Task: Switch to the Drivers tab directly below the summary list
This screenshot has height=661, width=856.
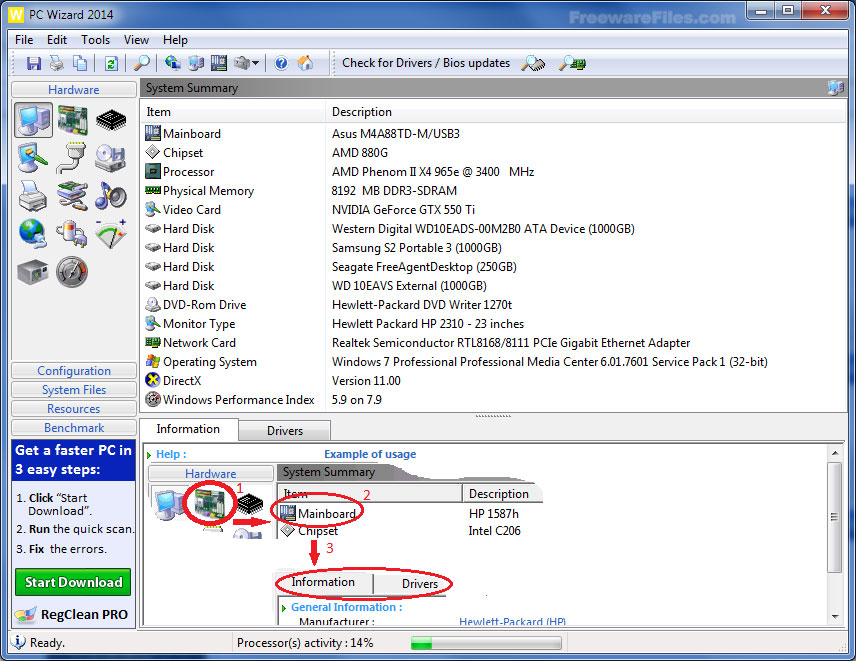Action: [284, 431]
